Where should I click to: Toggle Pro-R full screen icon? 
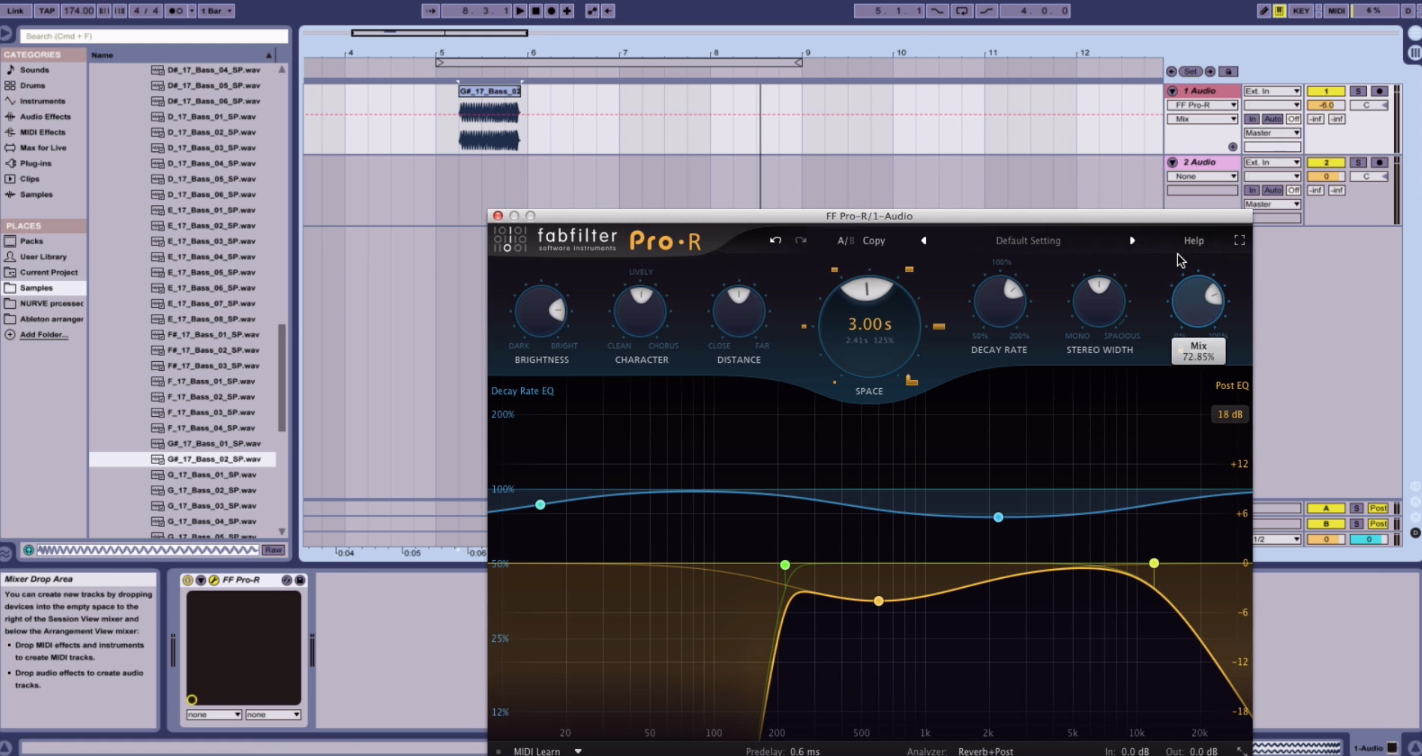coord(1239,240)
